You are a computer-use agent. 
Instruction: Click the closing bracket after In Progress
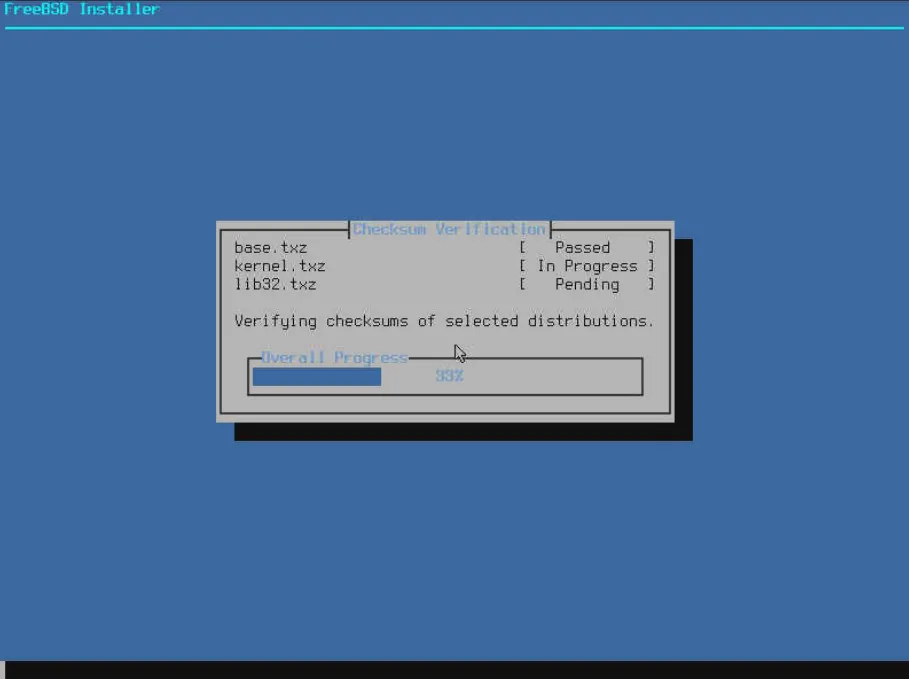[x=651, y=266]
